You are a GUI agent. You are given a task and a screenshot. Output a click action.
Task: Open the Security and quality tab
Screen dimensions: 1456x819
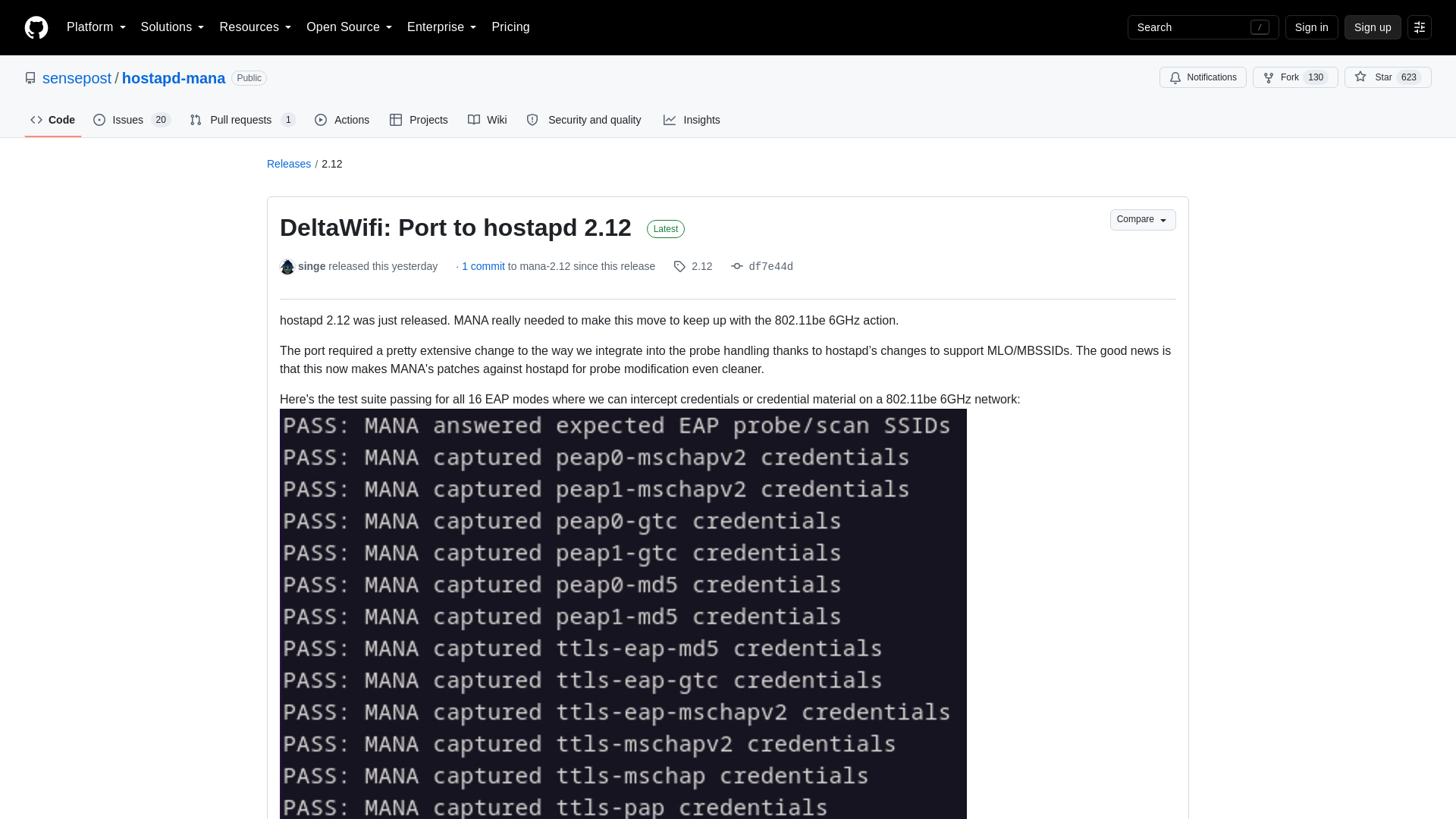coord(584,120)
